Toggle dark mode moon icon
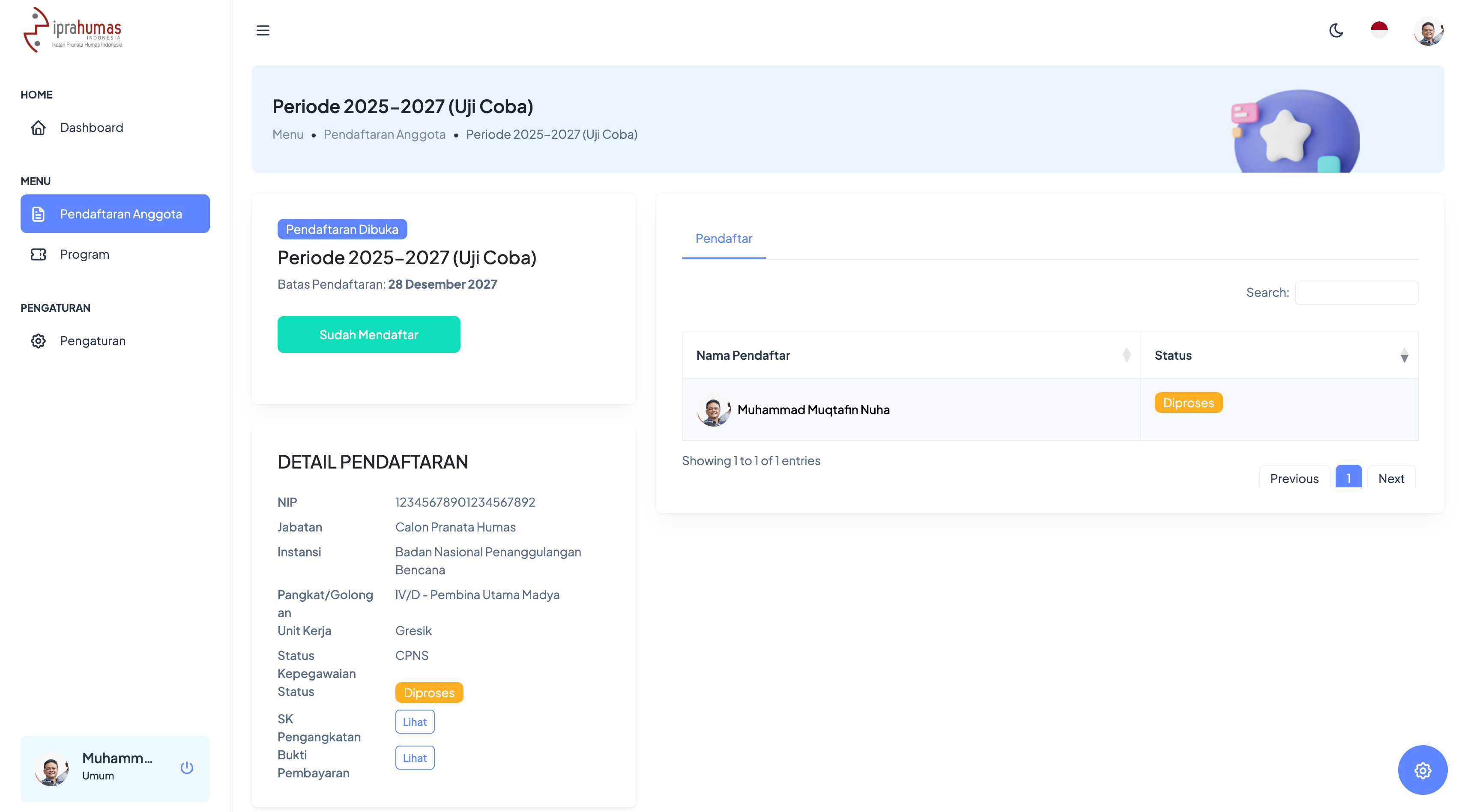The height and width of the screenshot is (812, 1465). [x=1336, y=30]
